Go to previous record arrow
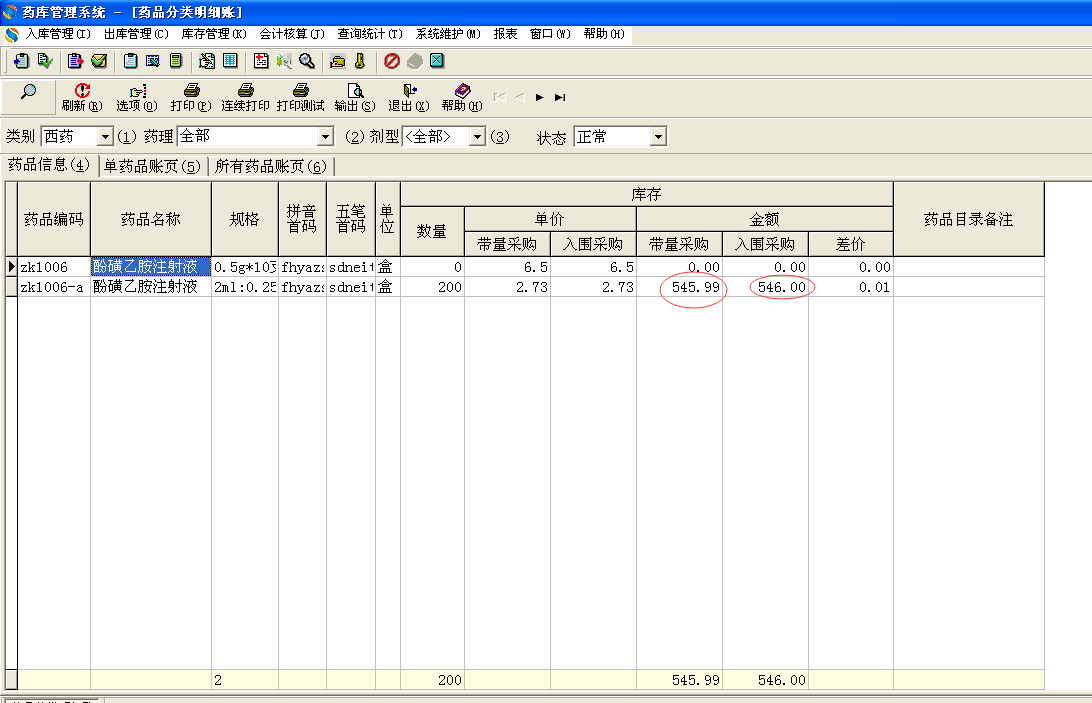This screenshot has width=1092, height=703. coord(520,98)
